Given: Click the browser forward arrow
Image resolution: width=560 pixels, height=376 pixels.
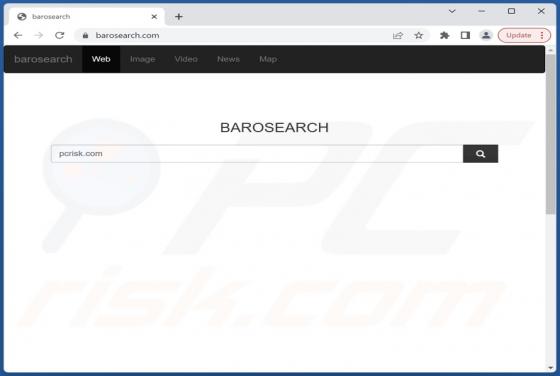Looking at the screenshot, I should point(39,35).
